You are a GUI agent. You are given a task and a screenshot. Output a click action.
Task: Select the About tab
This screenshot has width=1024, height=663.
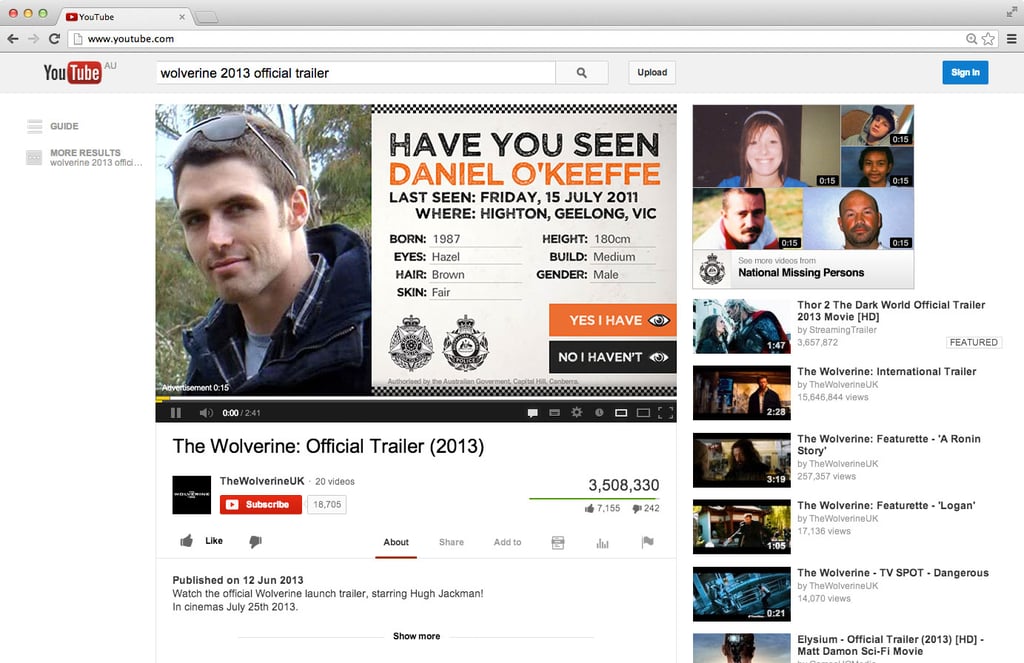click(396, 542)
